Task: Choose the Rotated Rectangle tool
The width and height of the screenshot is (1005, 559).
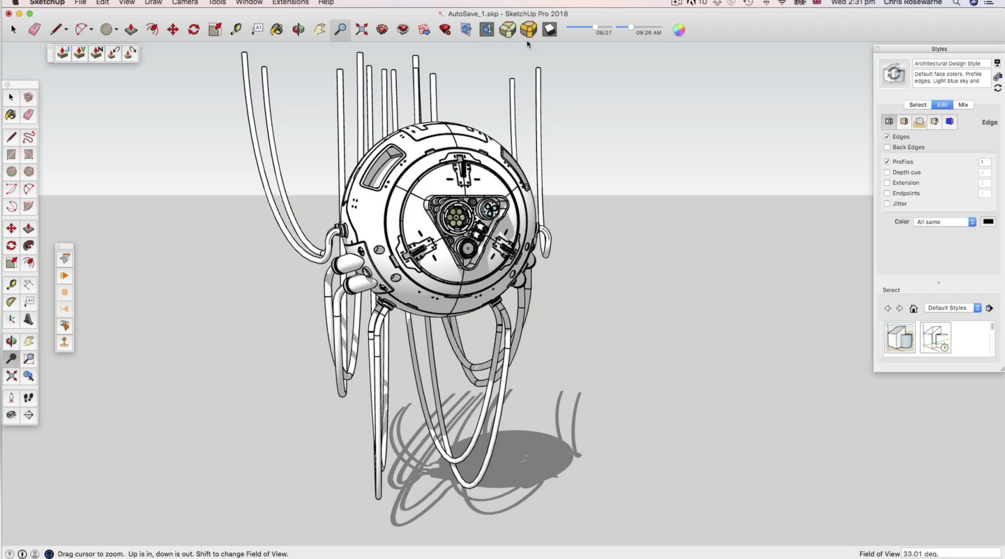Action: click(x=28, y=154)
